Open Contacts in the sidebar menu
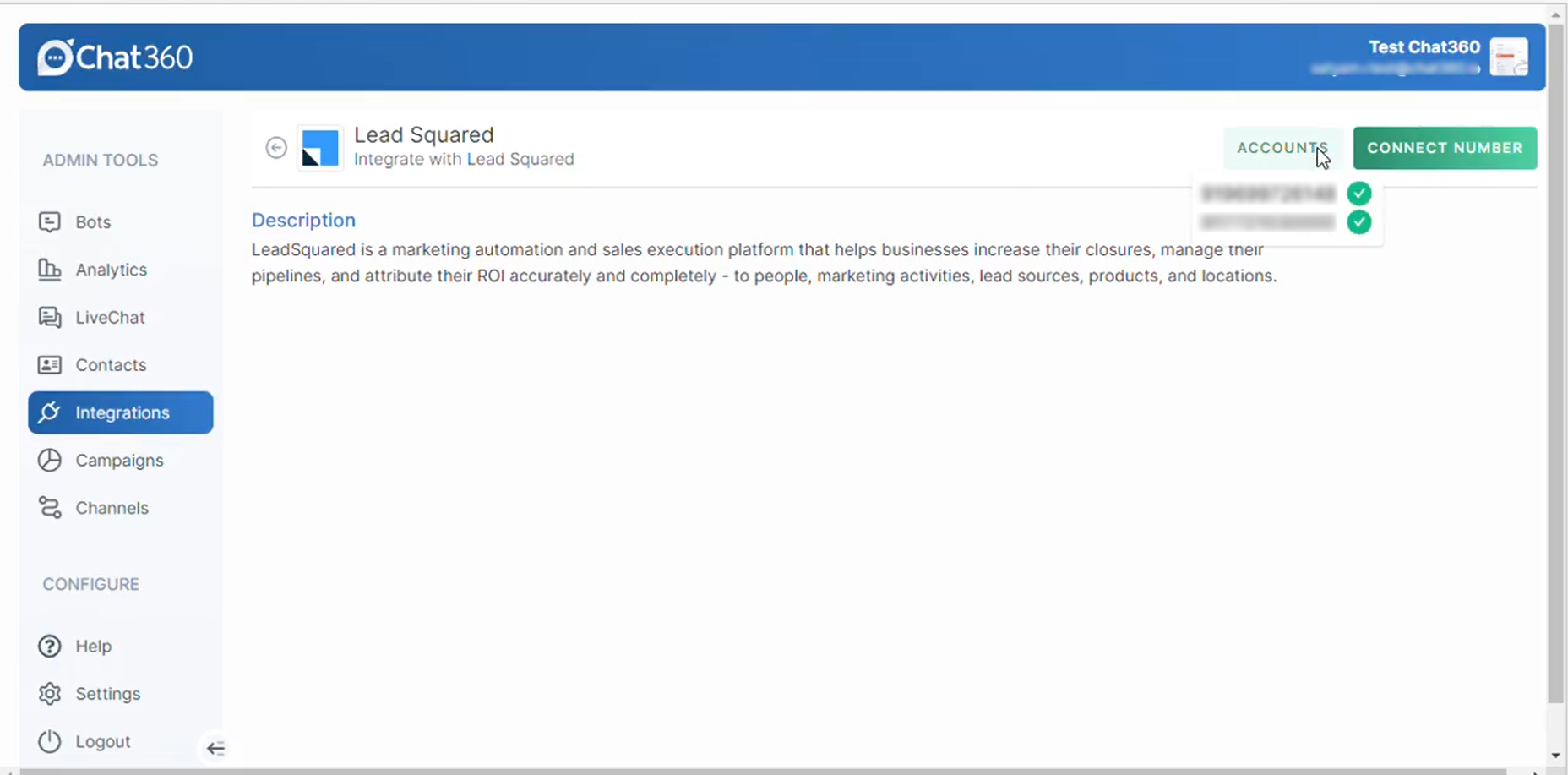 pyautogui.click(x=121, y=365)
